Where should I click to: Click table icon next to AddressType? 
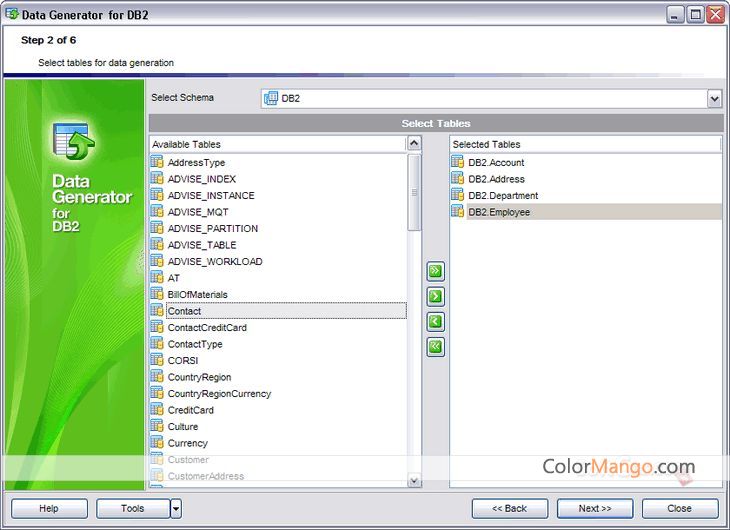[157, 162]
